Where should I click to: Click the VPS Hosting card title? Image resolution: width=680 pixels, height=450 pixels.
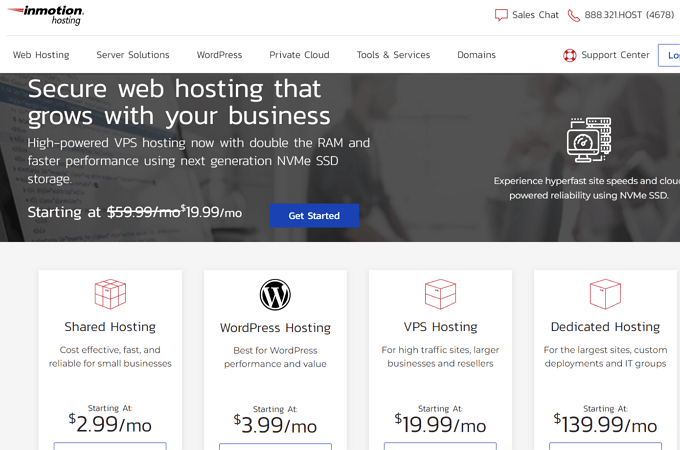coord(440,326)
